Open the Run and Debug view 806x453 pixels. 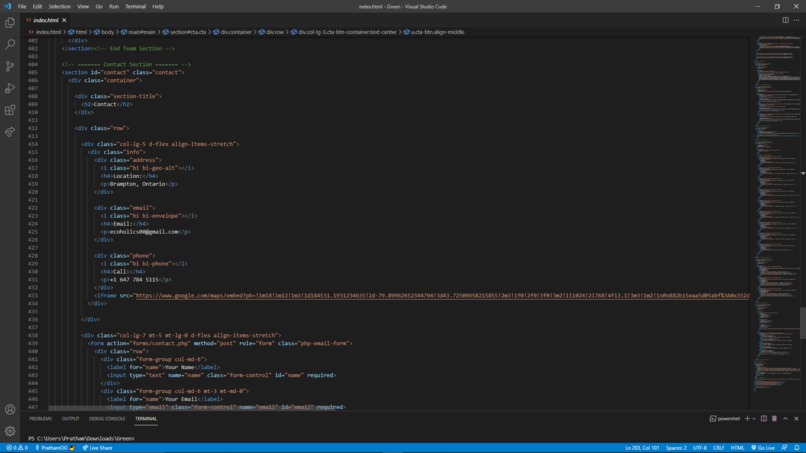coord(10,88)
